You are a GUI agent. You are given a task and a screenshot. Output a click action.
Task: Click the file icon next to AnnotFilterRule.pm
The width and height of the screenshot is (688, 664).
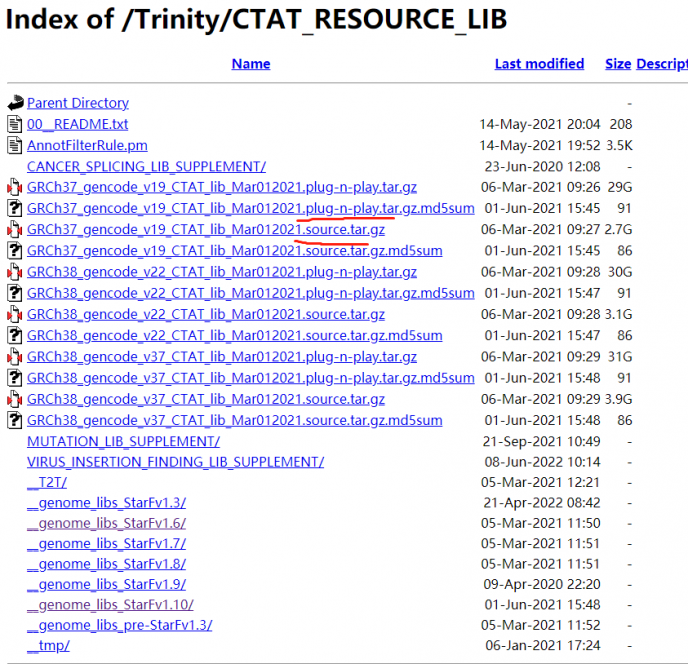pyautogui.click(x=15, y=145)
